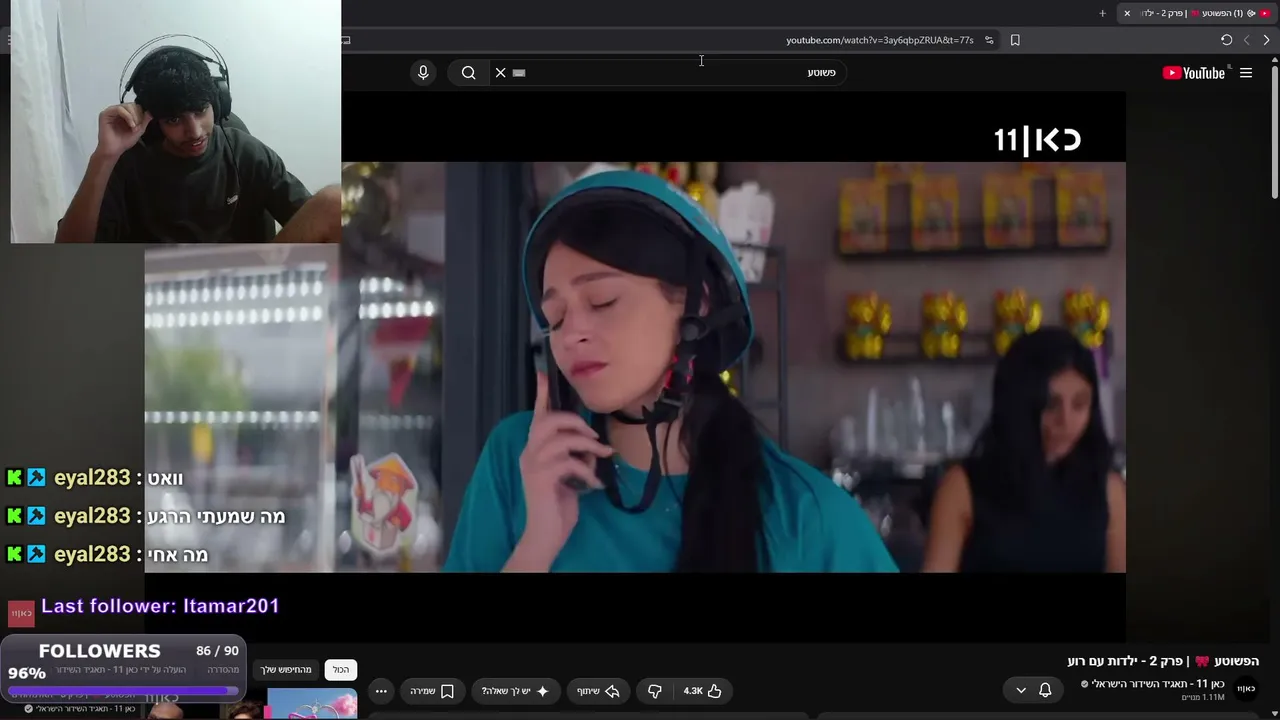Open more actions three-dot menu
This screenshot has height=720, width=1280.
[381, 691]
